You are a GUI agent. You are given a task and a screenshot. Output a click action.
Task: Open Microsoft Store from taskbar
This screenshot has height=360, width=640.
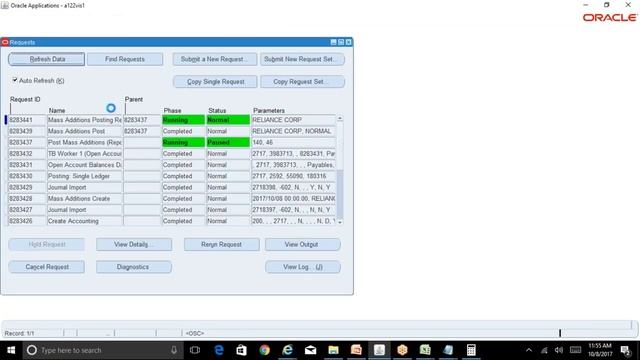click(242, 350)
